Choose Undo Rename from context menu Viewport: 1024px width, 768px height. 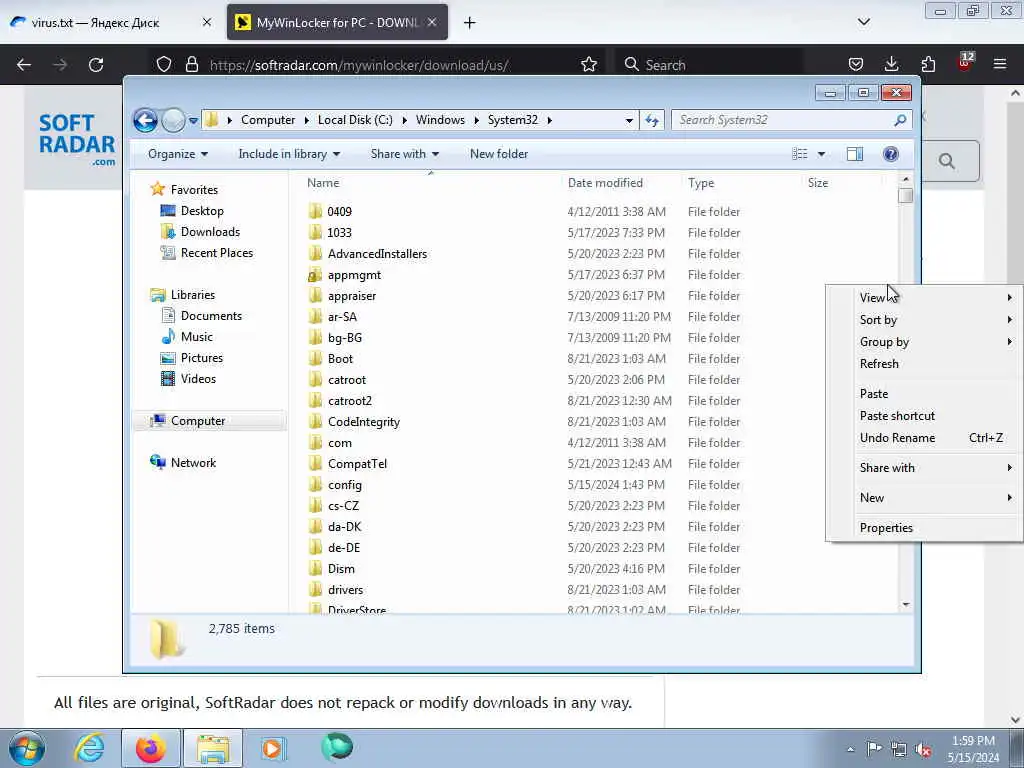923,438
